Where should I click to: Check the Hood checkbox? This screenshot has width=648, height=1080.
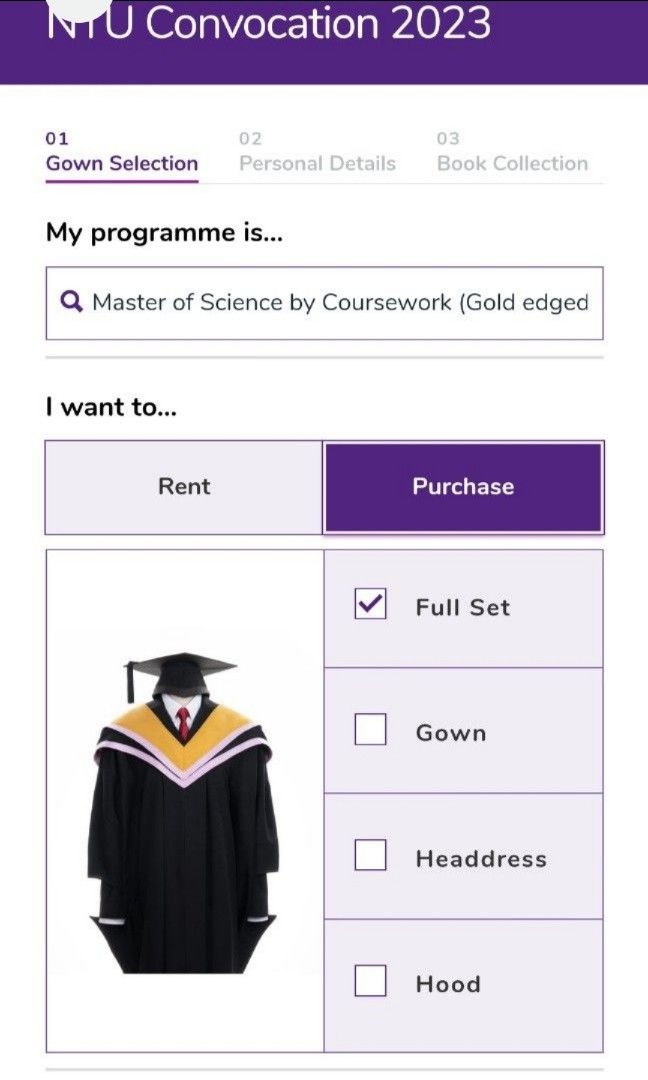click(370, 983)
